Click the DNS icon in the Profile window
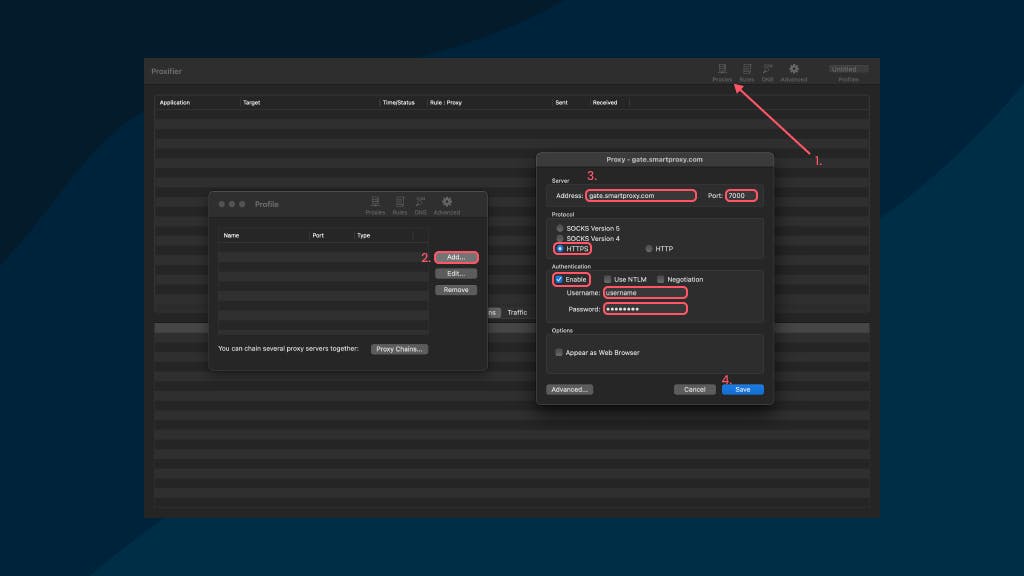Screen dimensions: 1024x576 (x=421, y=206)
